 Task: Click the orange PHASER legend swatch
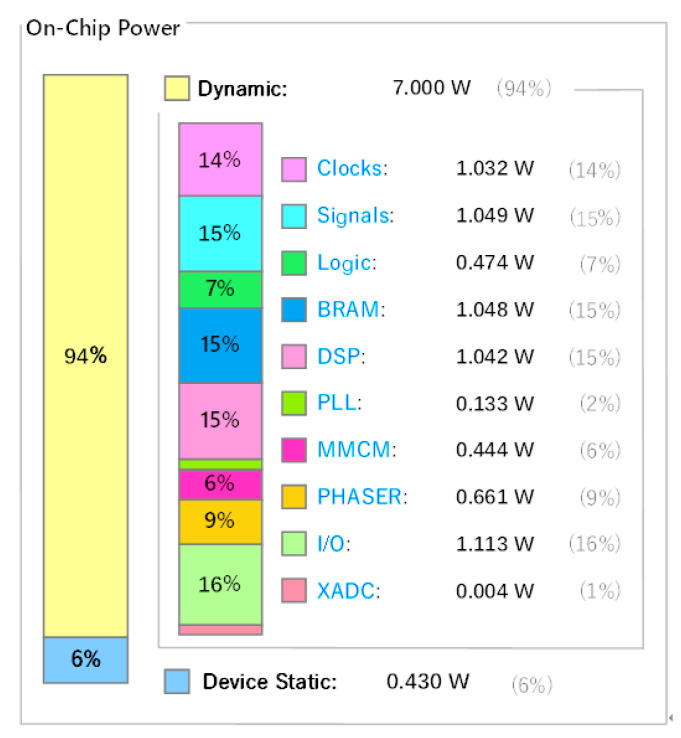(x=294, y=497)
